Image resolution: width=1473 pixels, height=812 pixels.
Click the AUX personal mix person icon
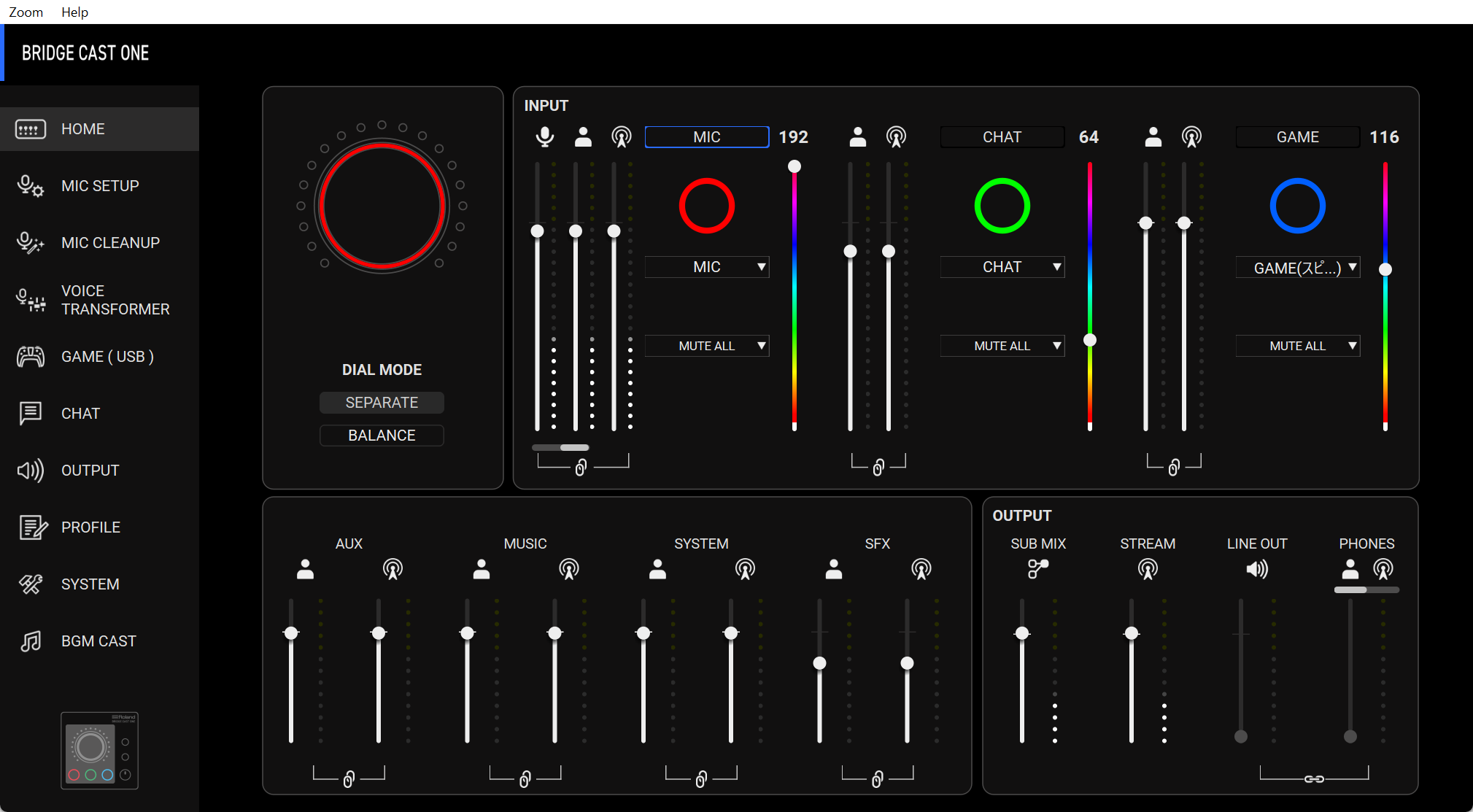305,569
